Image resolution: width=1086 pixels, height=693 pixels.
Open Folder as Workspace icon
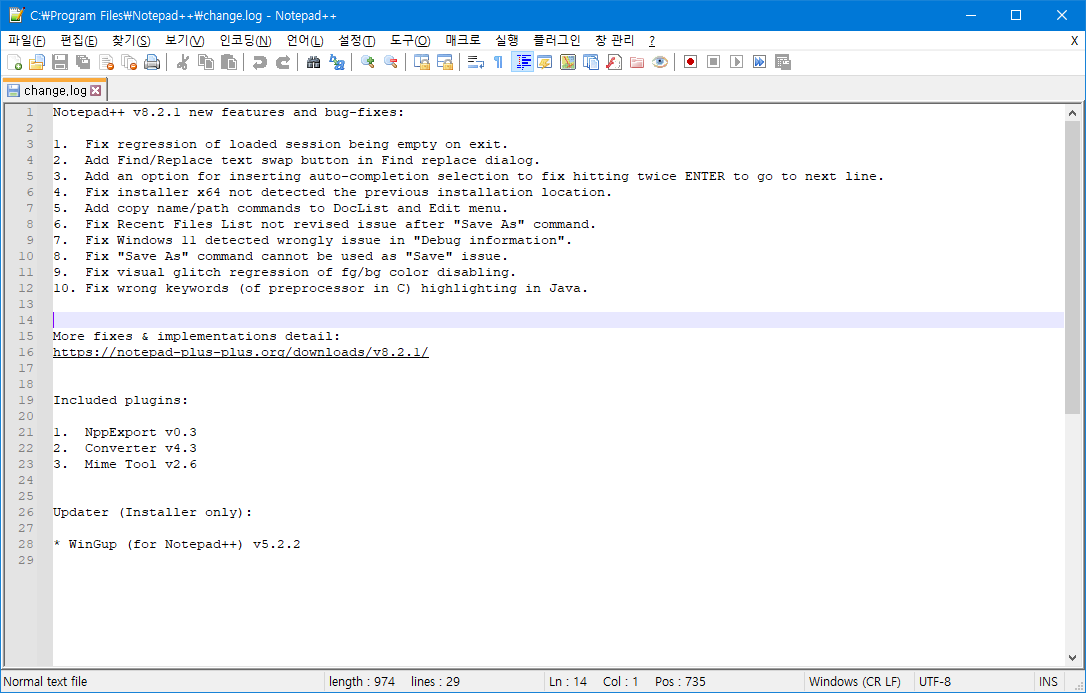[637, 62]
